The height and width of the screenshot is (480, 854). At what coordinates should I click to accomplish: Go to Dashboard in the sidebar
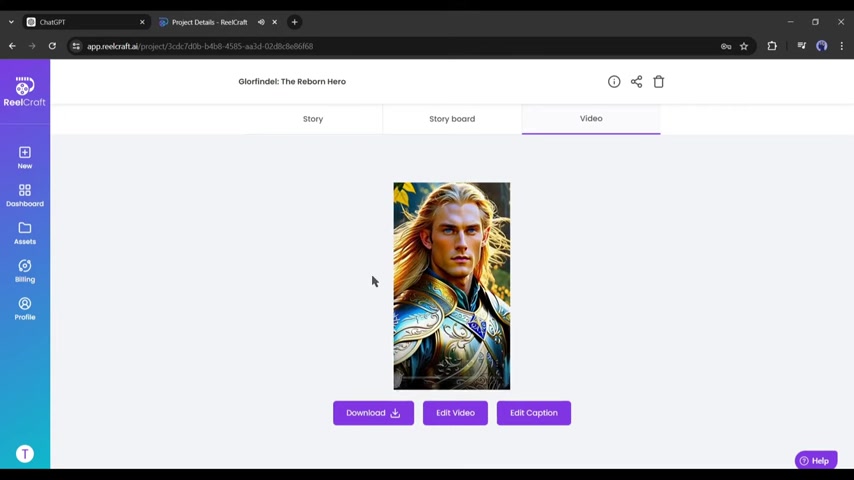click(25, 195)
